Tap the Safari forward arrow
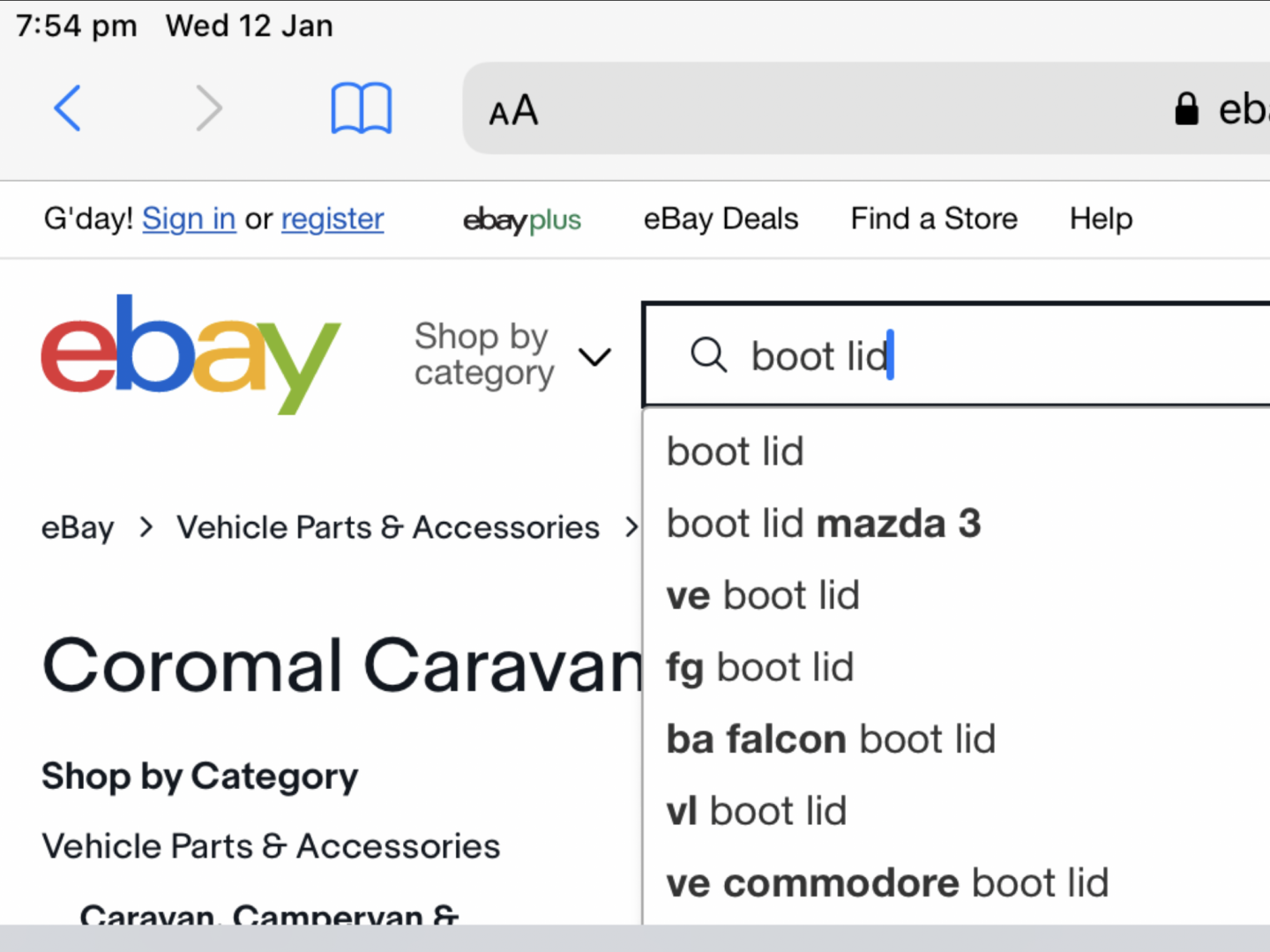The width and height of the screenshot is (1270, 952). (208, 108)
